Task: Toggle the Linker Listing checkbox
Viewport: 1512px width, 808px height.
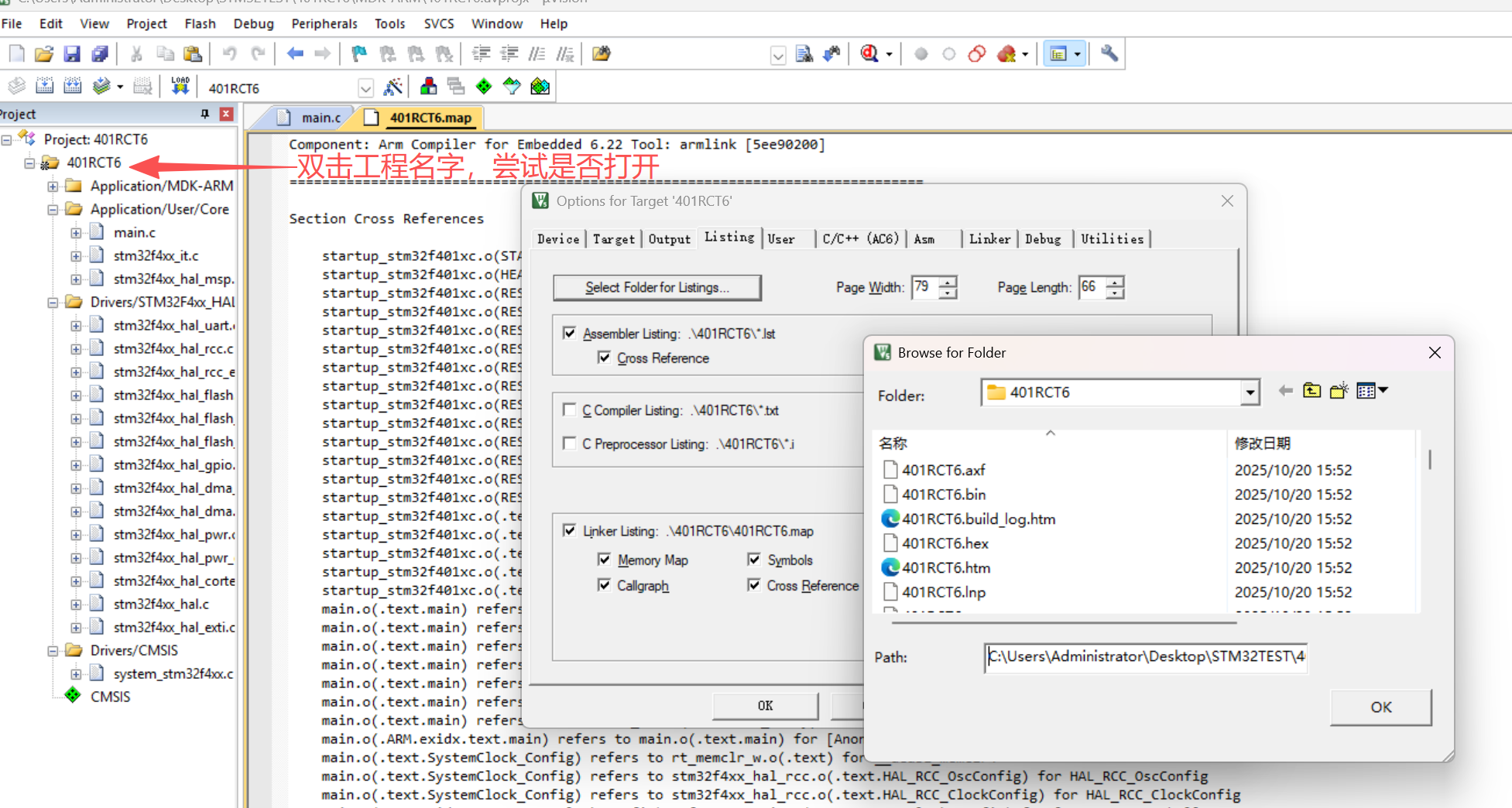Action: 570,530
